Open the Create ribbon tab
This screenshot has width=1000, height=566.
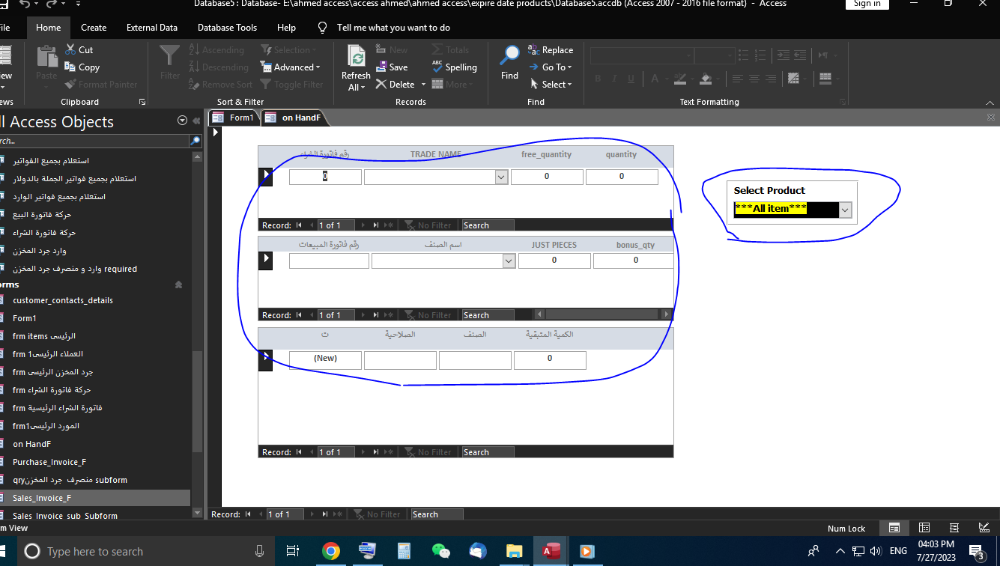pos(93,28)
